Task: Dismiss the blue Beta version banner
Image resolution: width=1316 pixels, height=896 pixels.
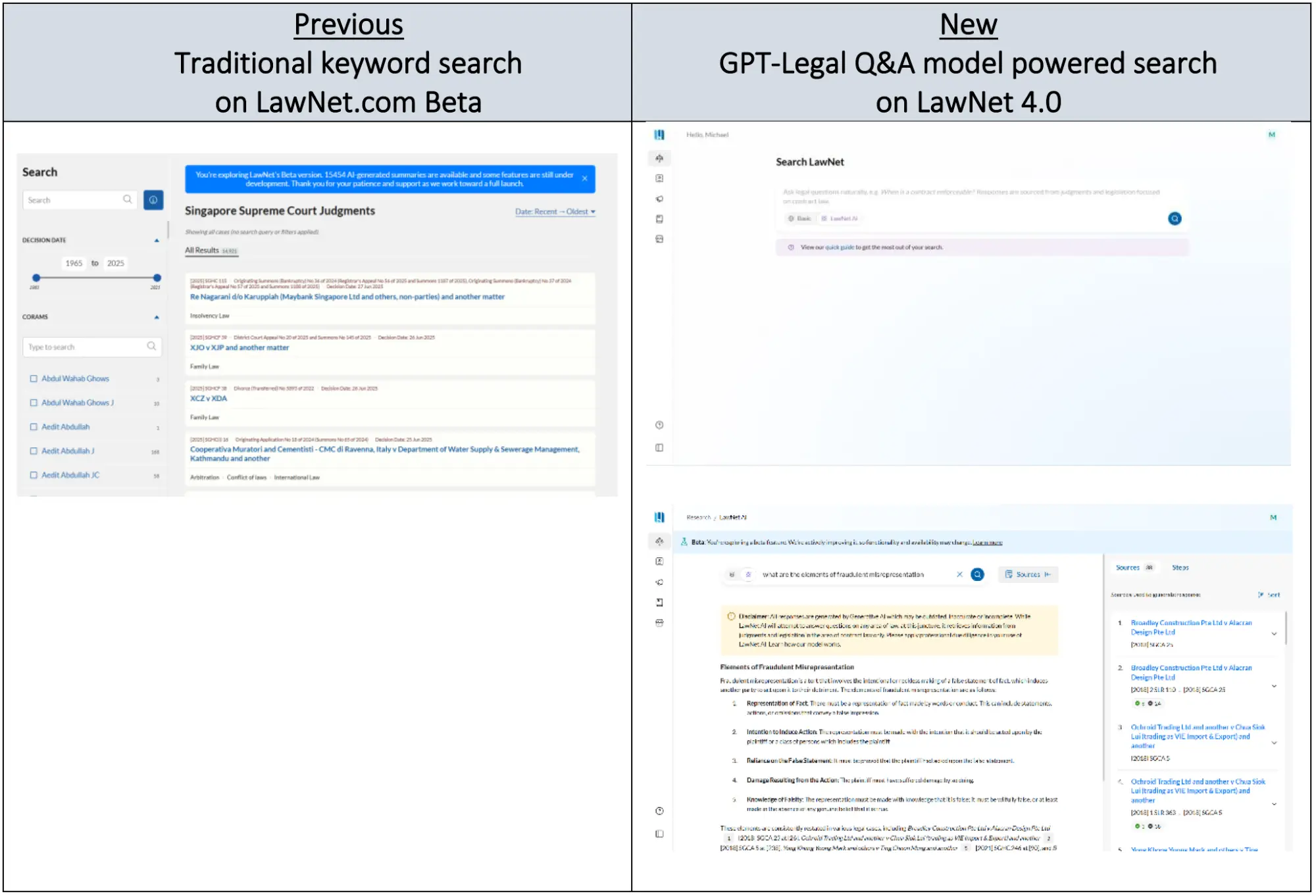Action: [584, 179]
